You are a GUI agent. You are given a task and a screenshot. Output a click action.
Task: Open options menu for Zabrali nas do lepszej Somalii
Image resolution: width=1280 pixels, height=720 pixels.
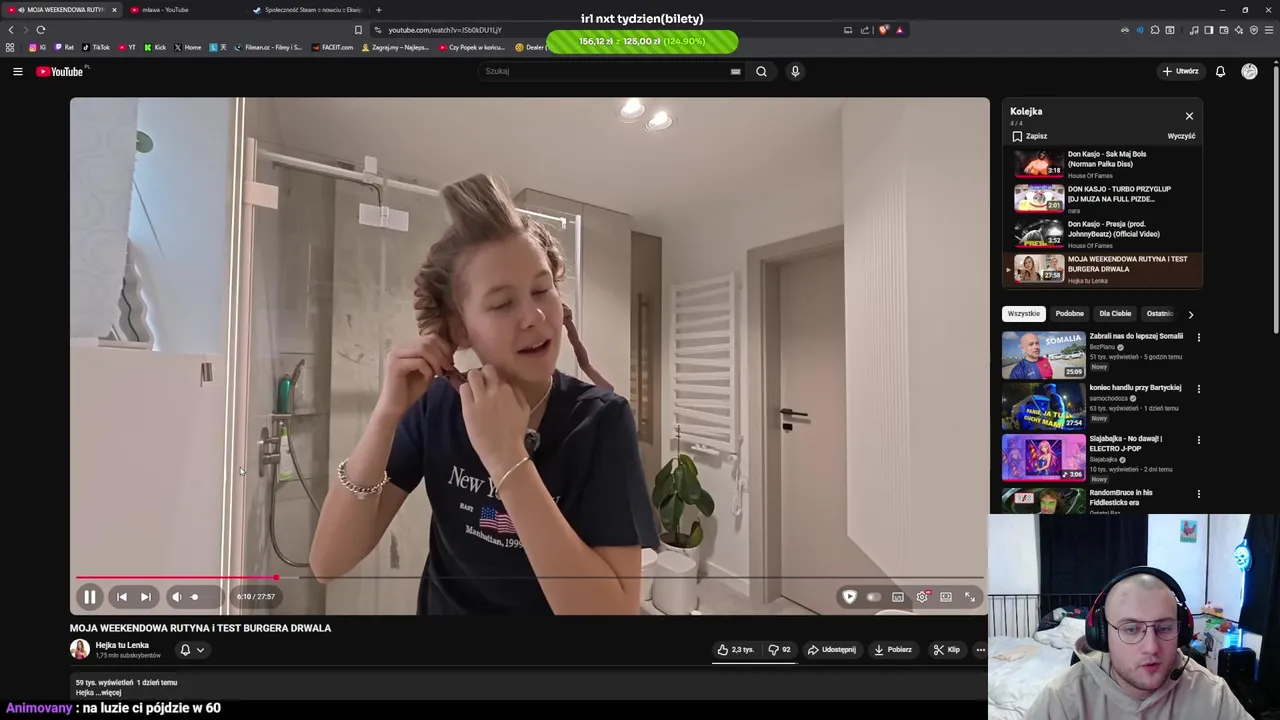(1198, 337)
